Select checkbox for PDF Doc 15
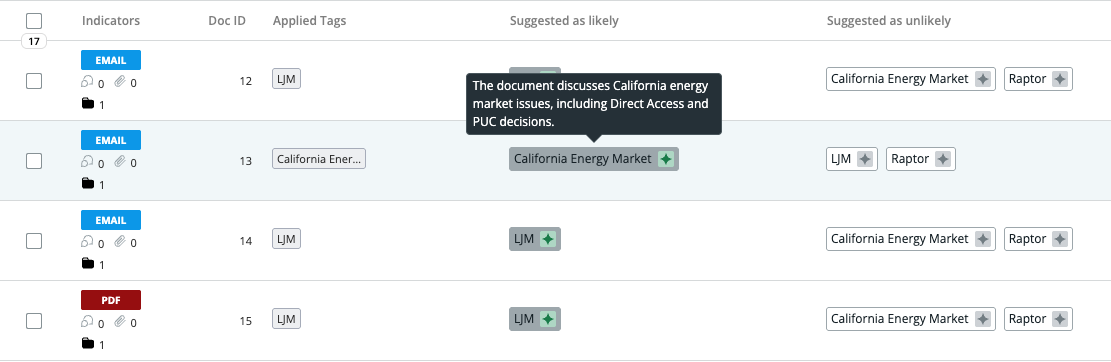1111x362 pixels. (x=34, y=321)
